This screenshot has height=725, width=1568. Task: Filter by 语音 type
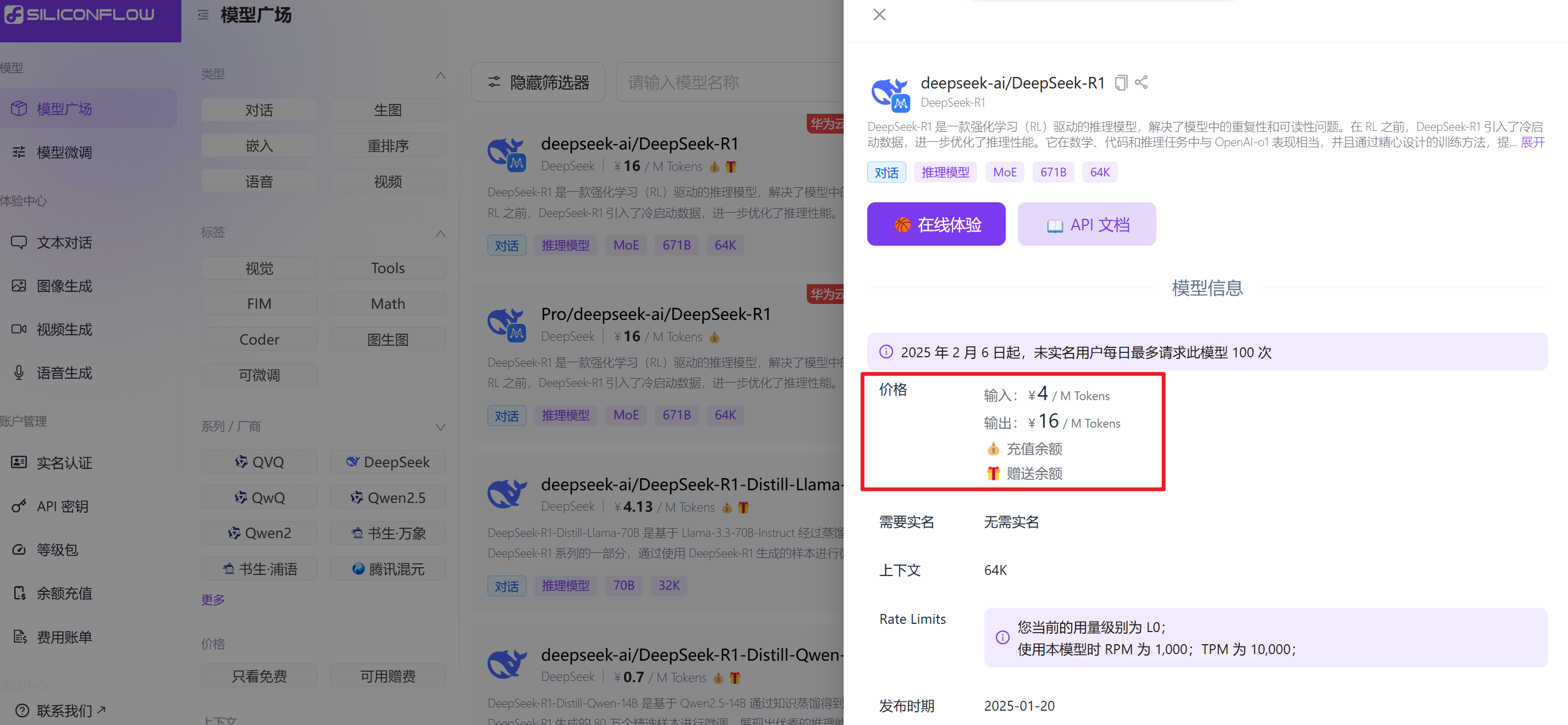[x=259, y=181]
